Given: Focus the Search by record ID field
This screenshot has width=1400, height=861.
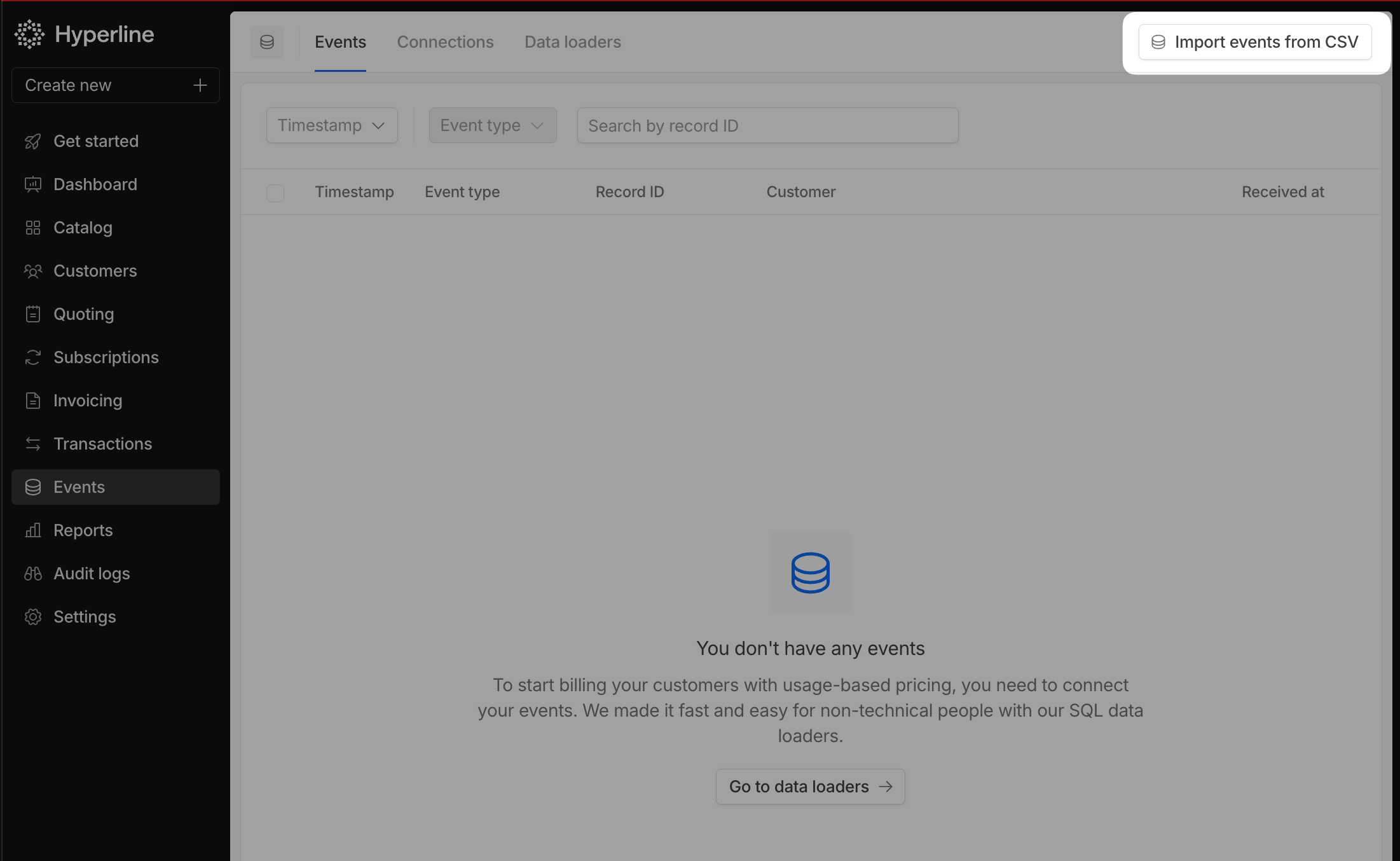Looking at the screenshot, I should click(x=767, y=125).
